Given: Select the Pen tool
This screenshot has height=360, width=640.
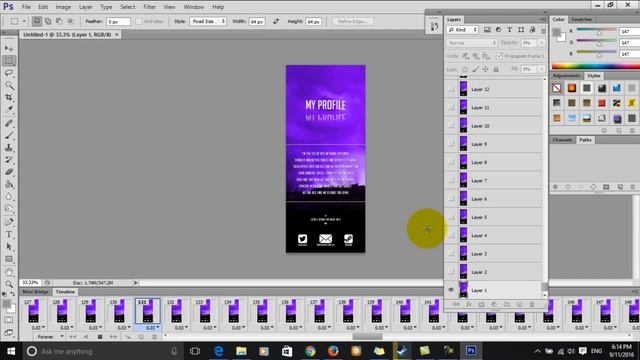Looking at the screenshot, I should coord(9,222).
